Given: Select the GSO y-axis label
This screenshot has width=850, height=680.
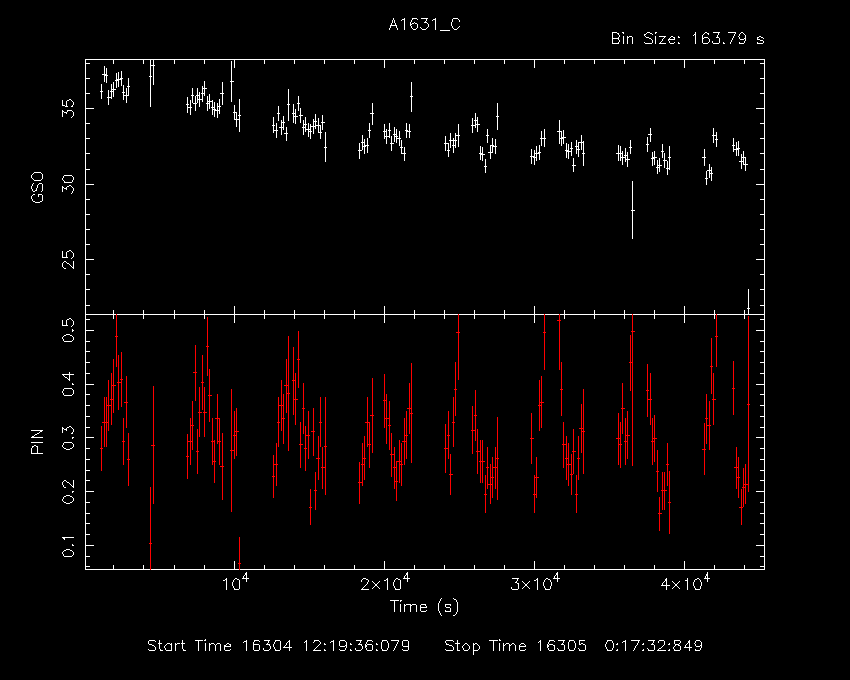Looking at the screenshot, I should pos(37,188).
